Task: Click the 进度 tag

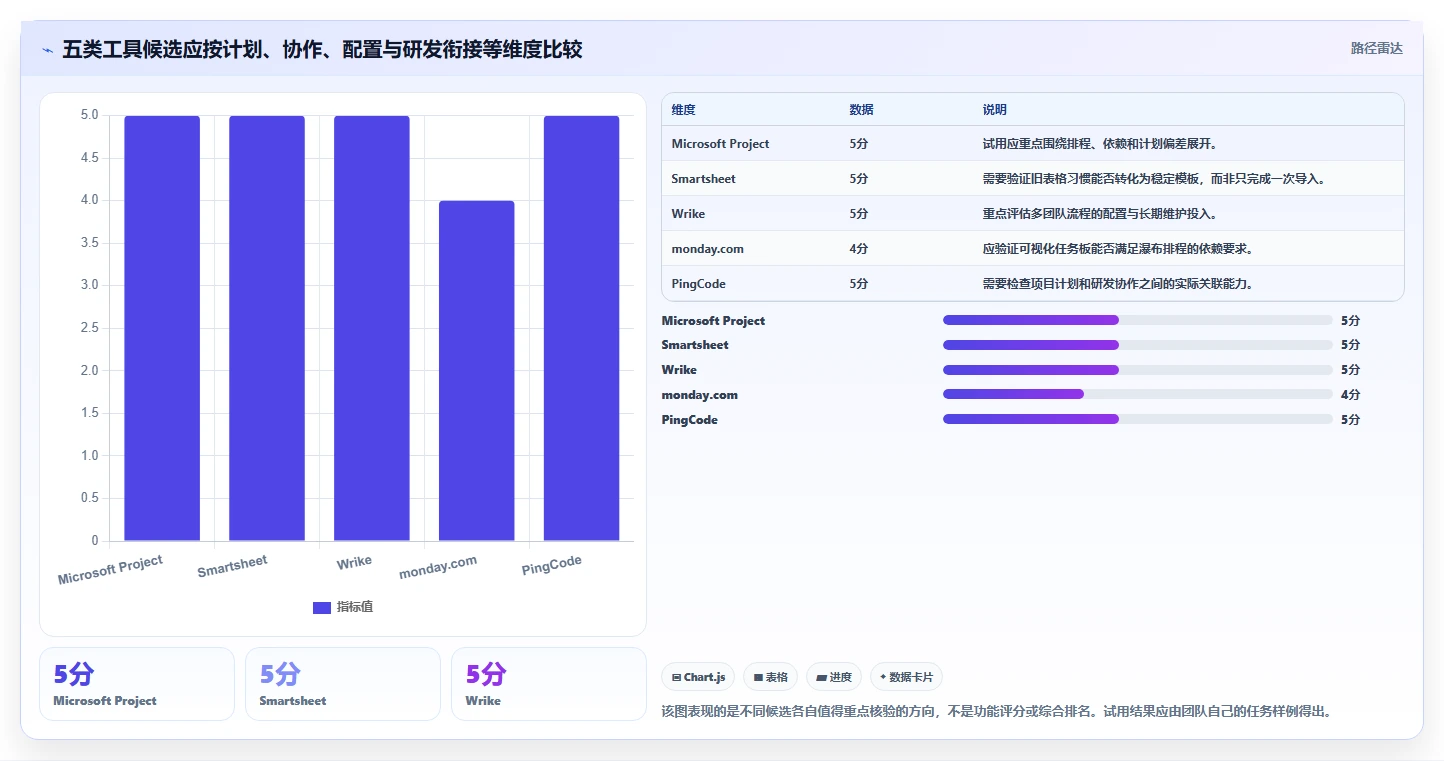Action: [x=834, y=677]
